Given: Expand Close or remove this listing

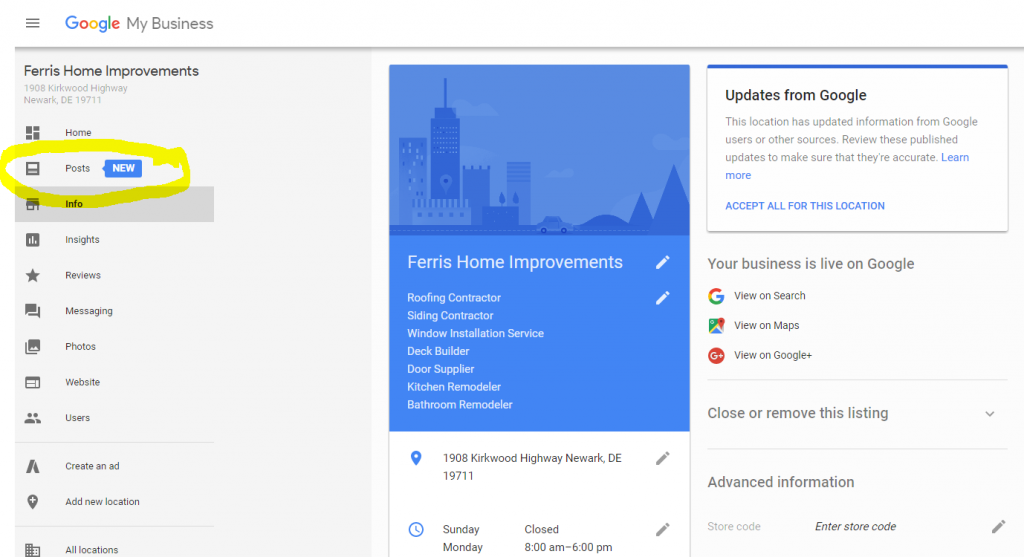Looking at the screenshot, I should (x=989, y=413).
